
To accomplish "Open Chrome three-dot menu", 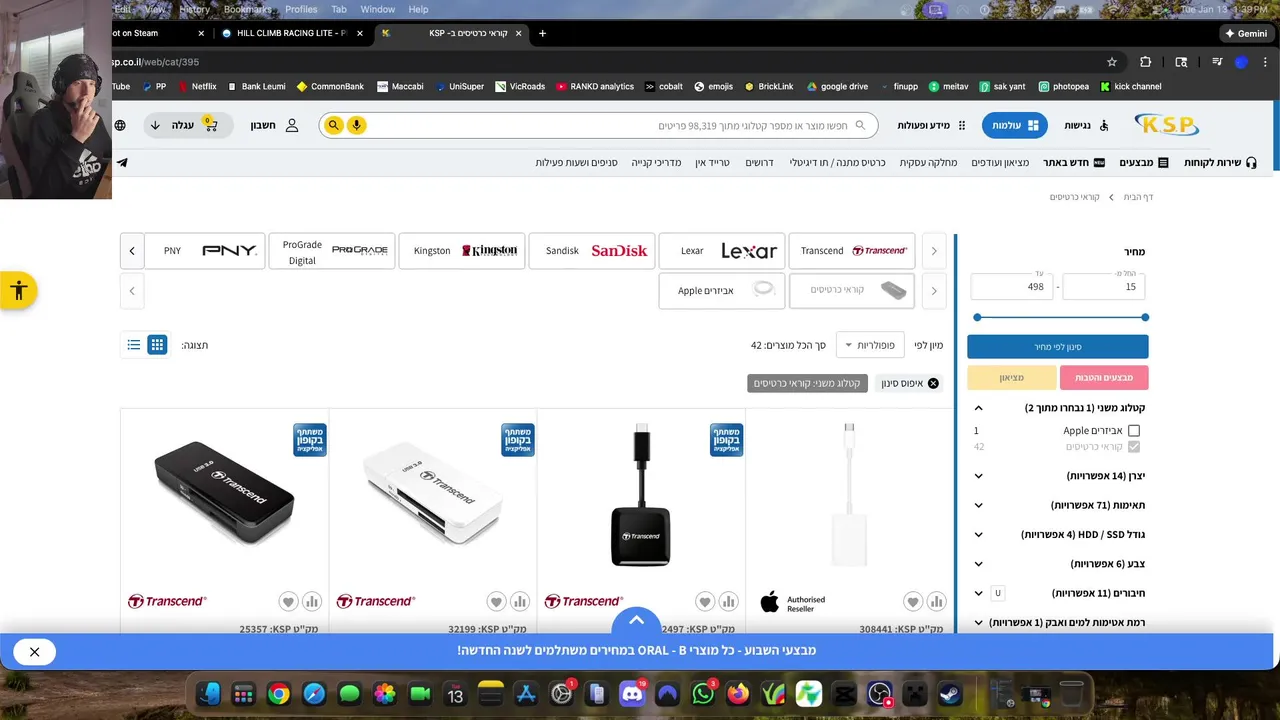I will click(x=1265, y=62).
